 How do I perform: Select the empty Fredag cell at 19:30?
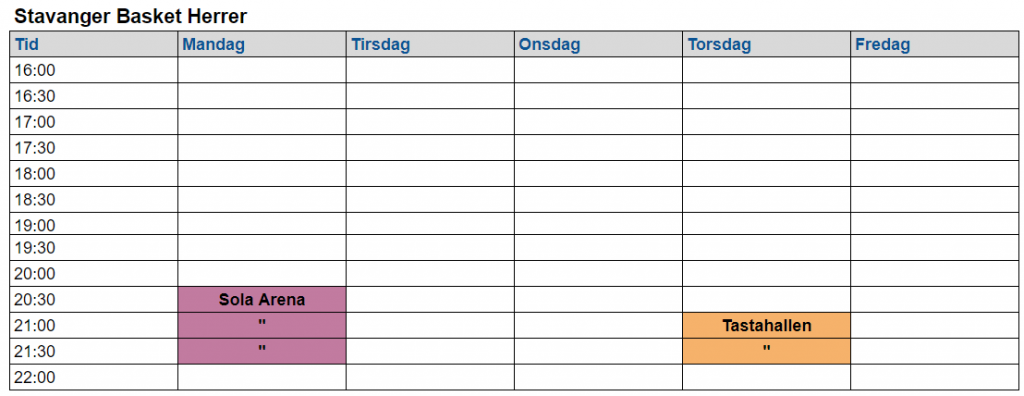click(935, 248)
